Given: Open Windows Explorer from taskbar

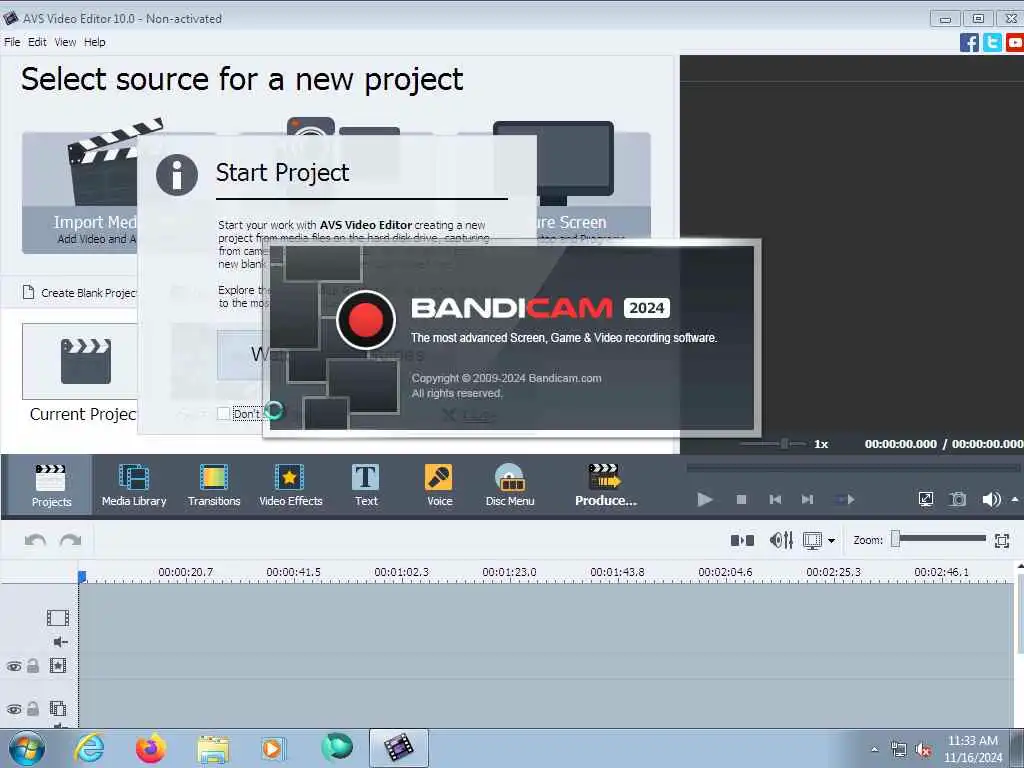Looking at the screenshot, I should click(x=213, y=748).
